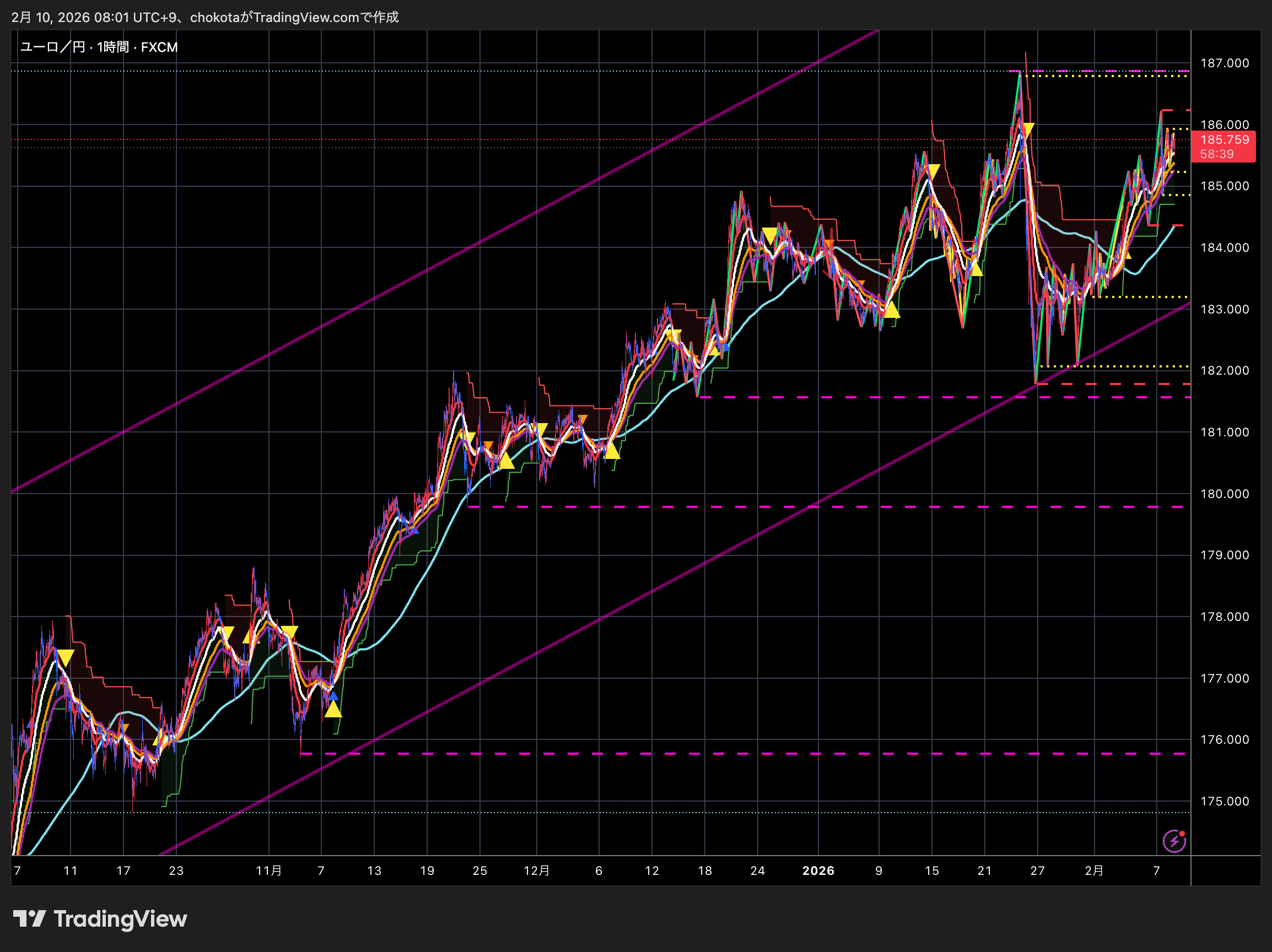Image resolution: width=1272 pixels, height=952 pixels.
Task: Click the 2月 label on the time axis
Action: (1094, 870)
